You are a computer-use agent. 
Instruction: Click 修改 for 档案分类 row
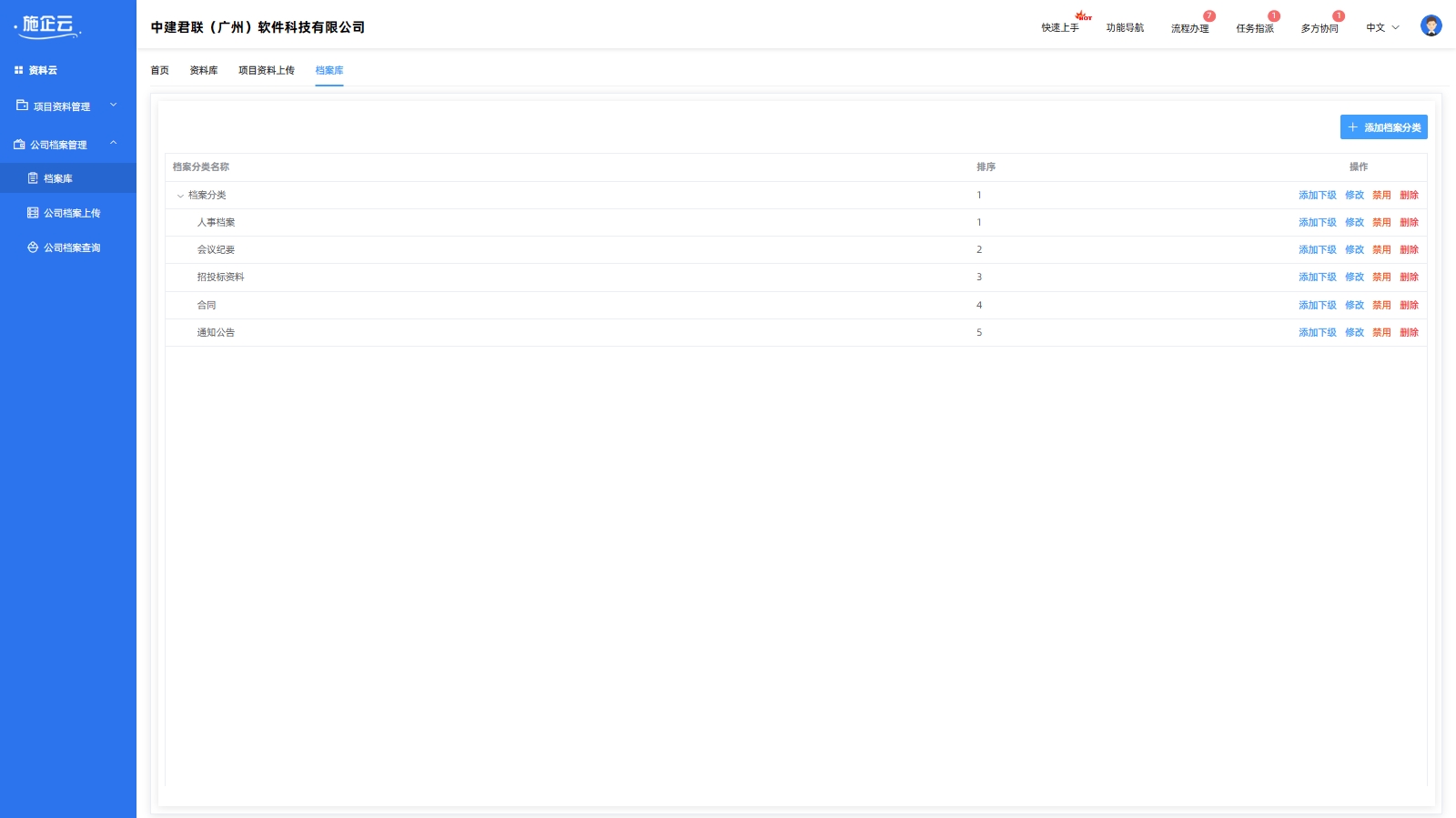click(x=1355, y=195)
